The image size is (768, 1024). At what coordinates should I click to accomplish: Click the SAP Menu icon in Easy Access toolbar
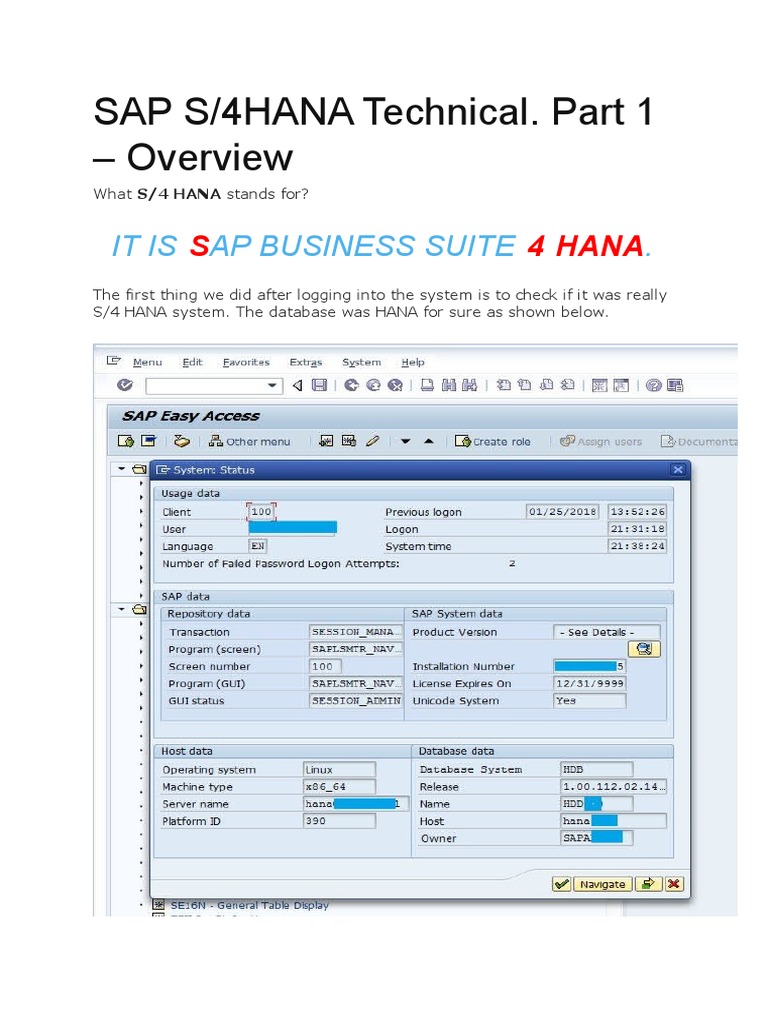click(x=149, y=441)
